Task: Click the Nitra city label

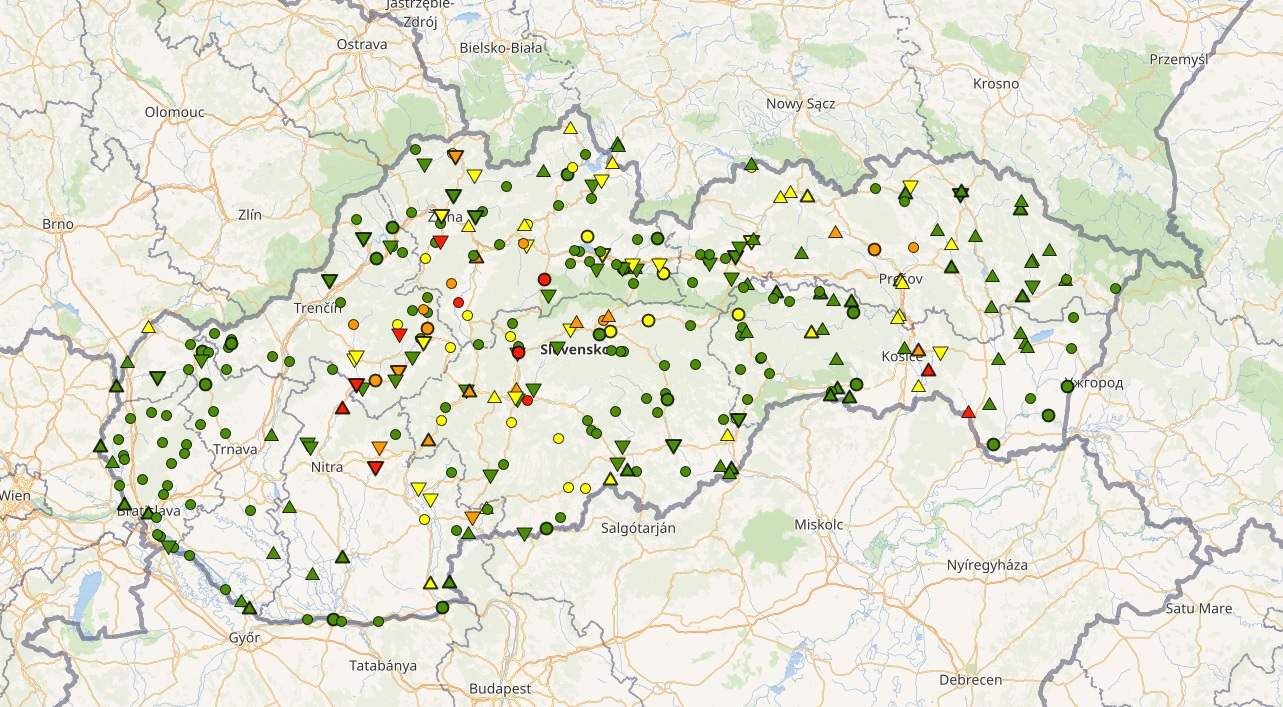Action: pos(327,467)
